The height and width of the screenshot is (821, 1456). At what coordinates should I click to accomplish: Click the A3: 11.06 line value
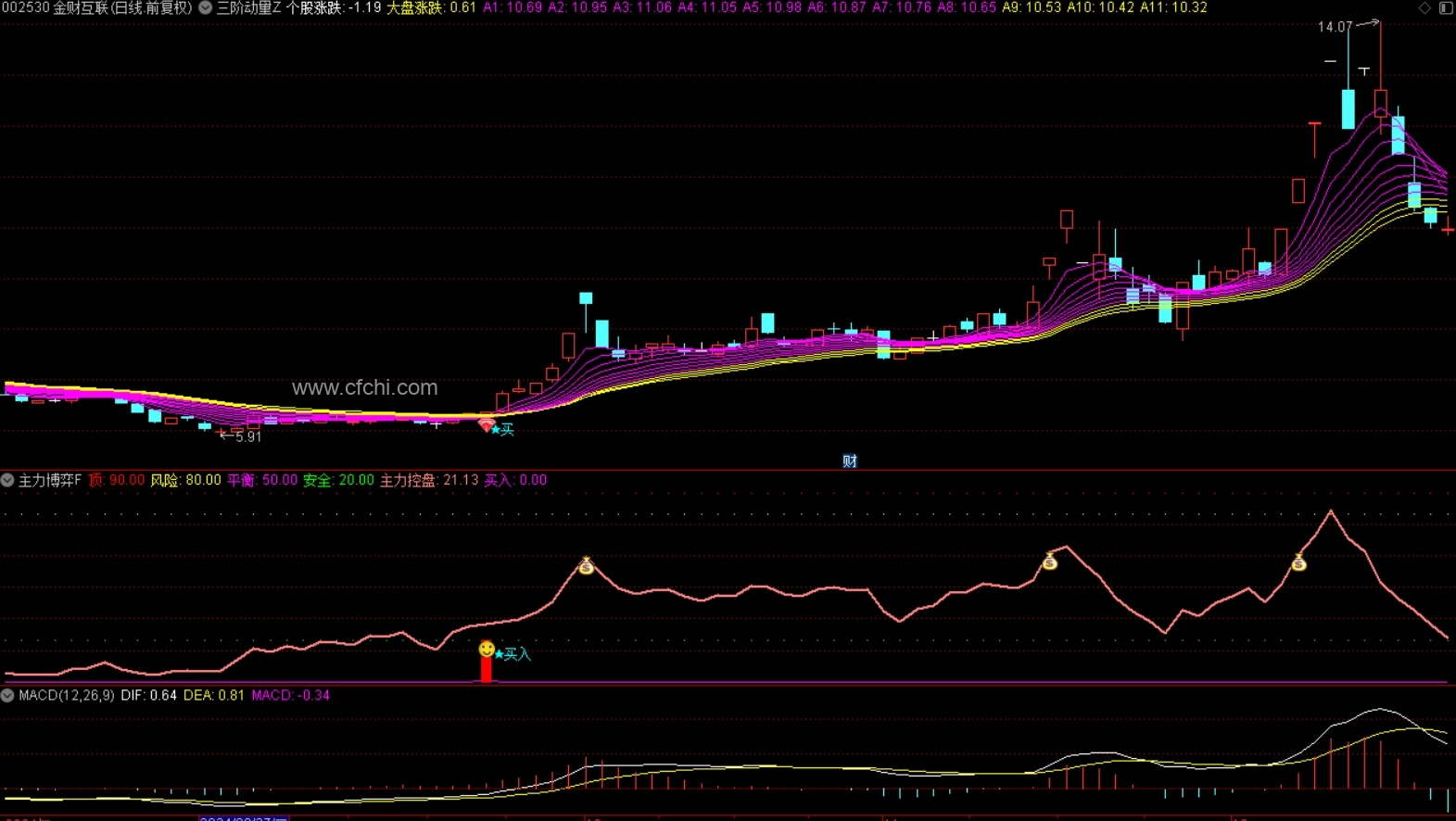(x=642, y=7)
